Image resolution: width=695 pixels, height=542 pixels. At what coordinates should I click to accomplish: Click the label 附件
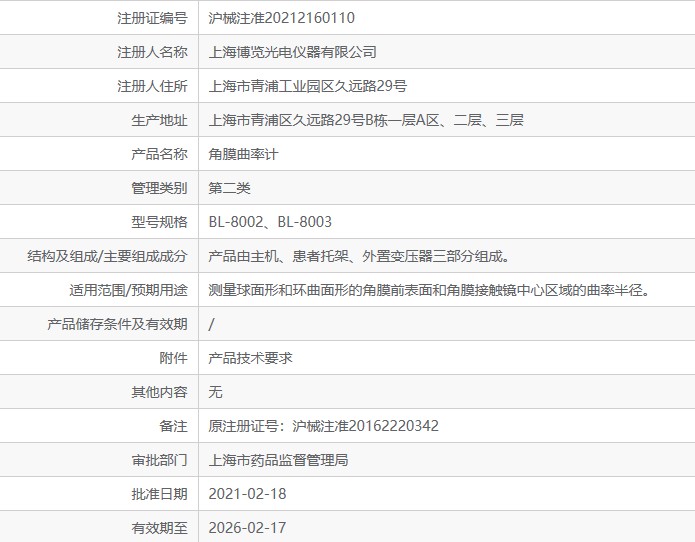pyautogui.click(x=173, y=358)
